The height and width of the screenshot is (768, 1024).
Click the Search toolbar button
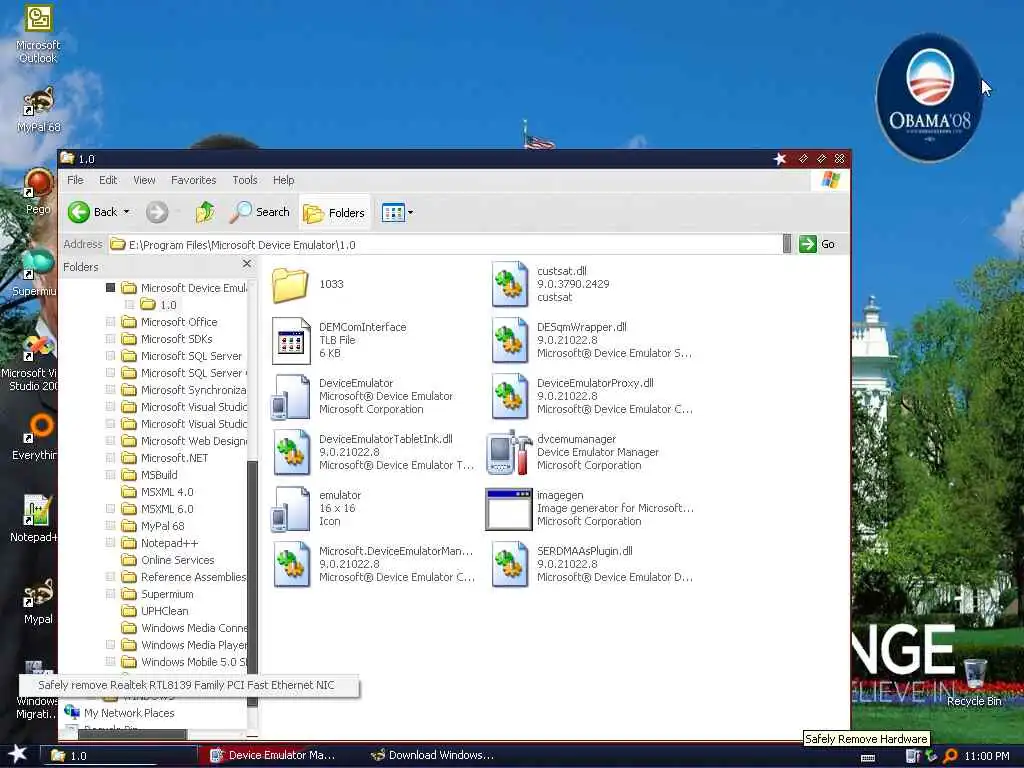point(260,212)
